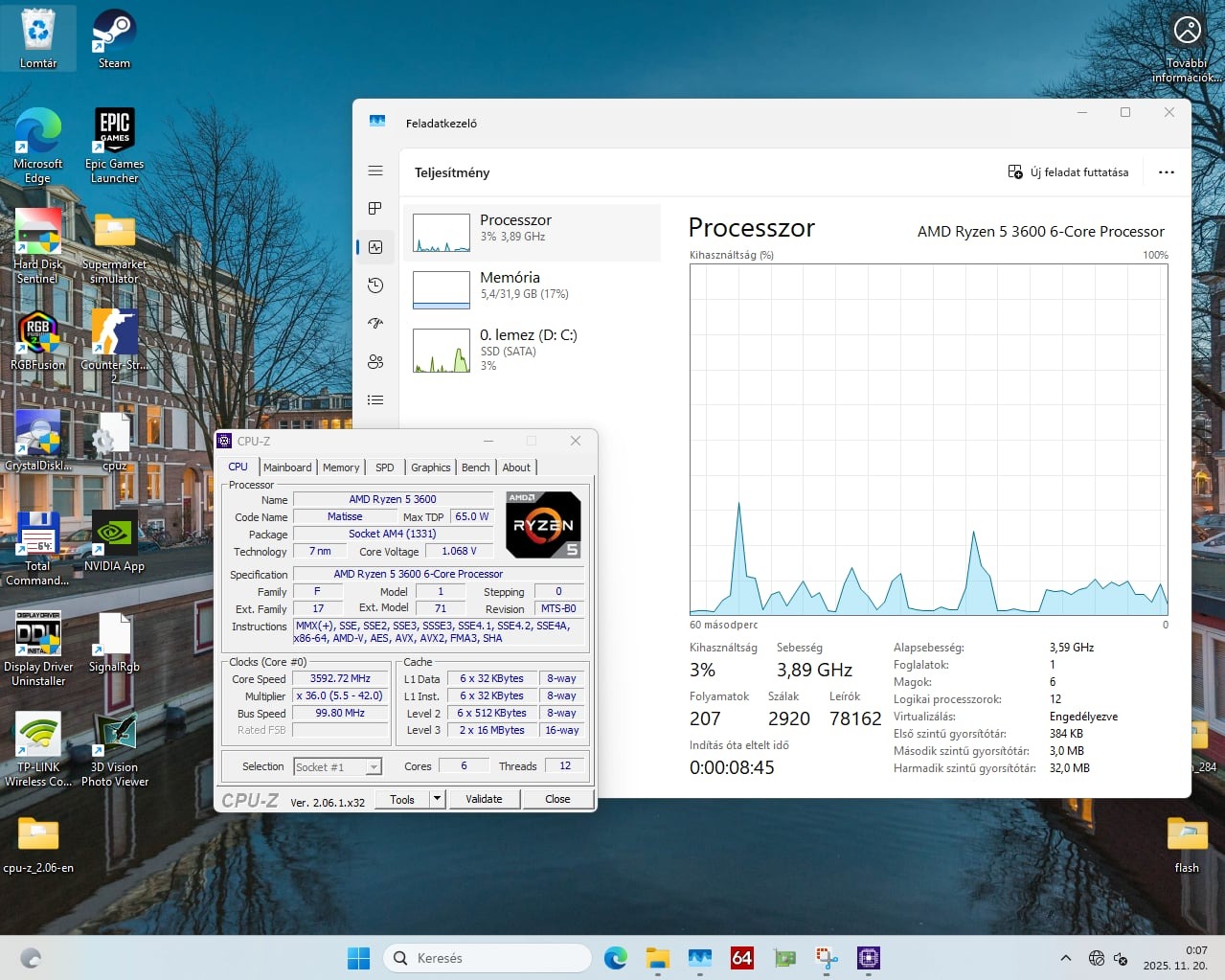Select the Display Driver Uninstaller desktop icon

tap(38, 649)
